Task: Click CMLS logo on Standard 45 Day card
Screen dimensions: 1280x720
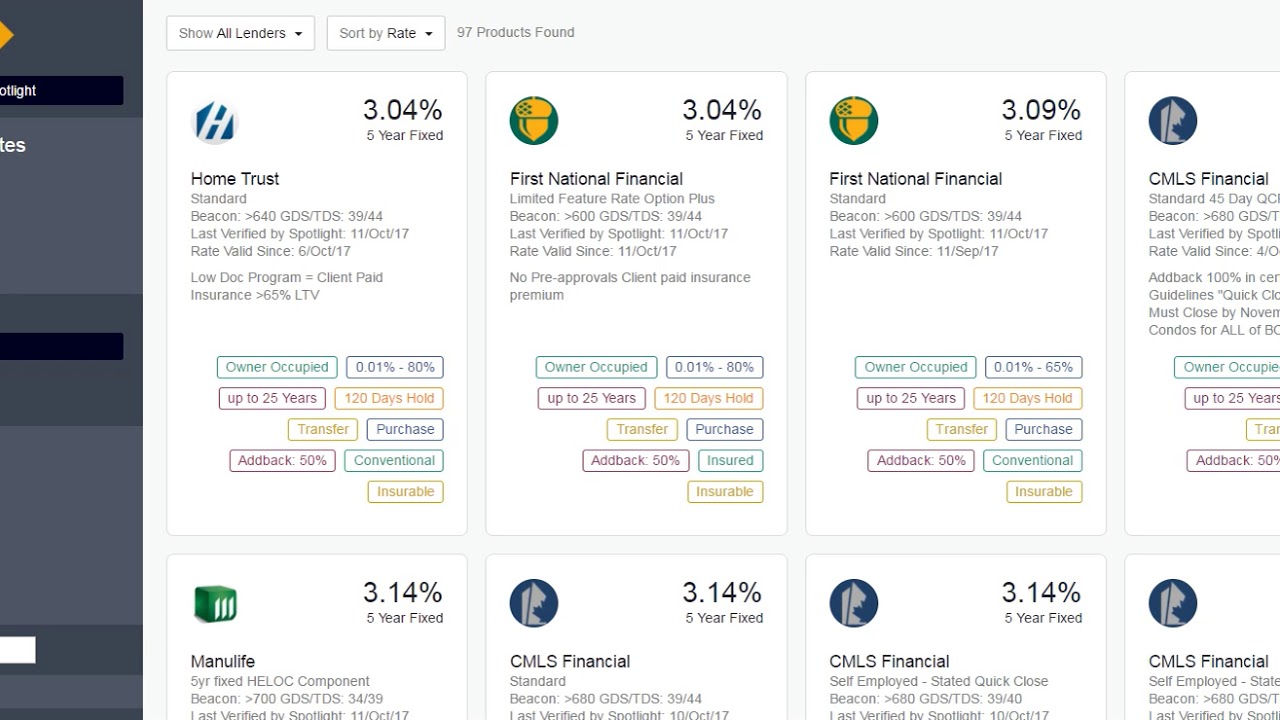Action: click(1173, 121)
